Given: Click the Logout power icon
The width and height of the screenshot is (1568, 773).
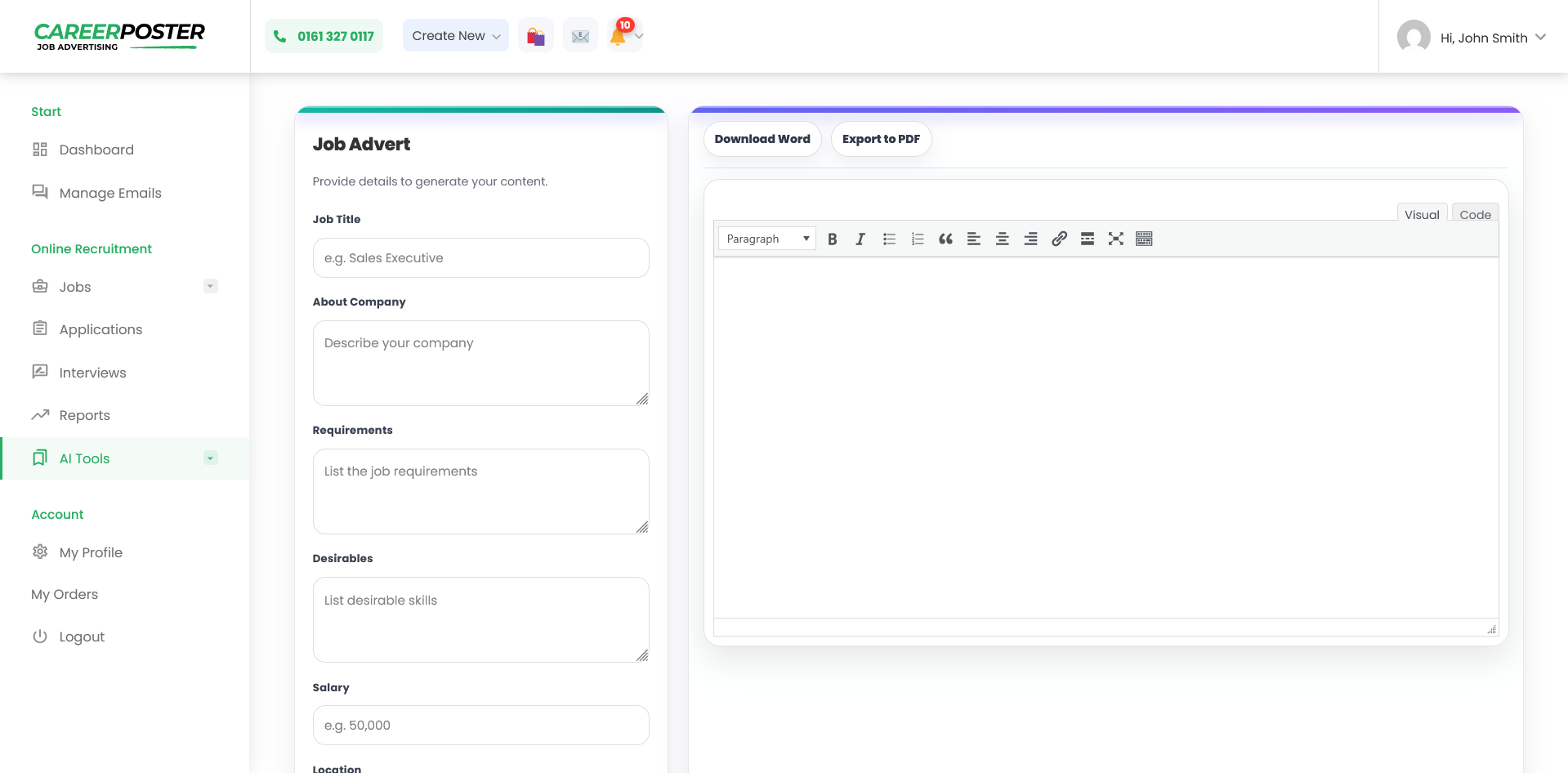Looking at the screenshot, I should click(x=40, y=636).
